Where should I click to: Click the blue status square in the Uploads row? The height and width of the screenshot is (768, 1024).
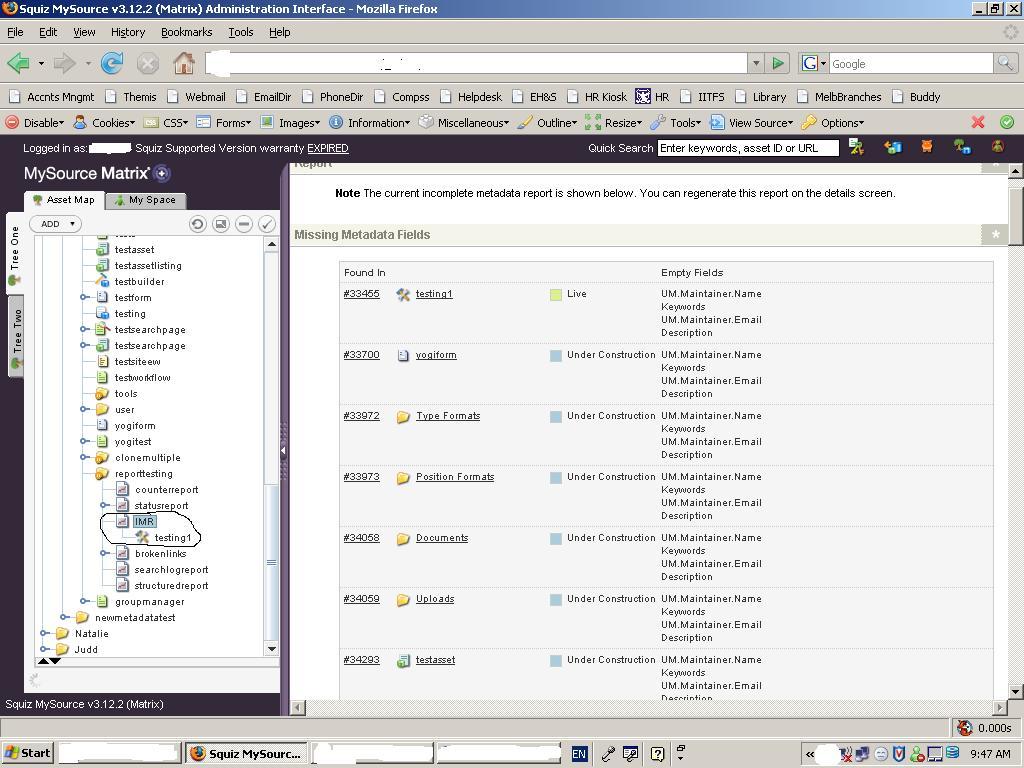pyautogui.click(x=556, y=600)
